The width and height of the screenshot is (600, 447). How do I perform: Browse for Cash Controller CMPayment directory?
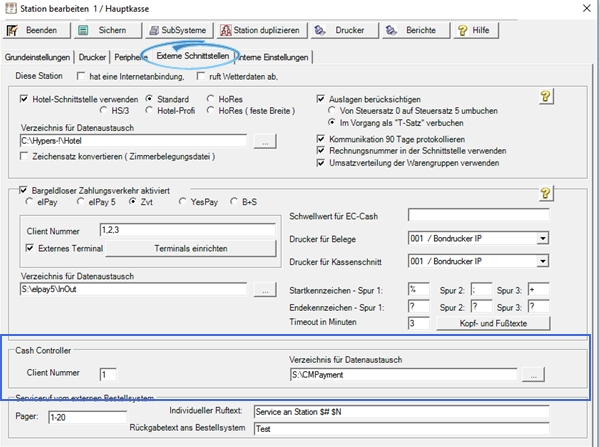pos(533,375)
